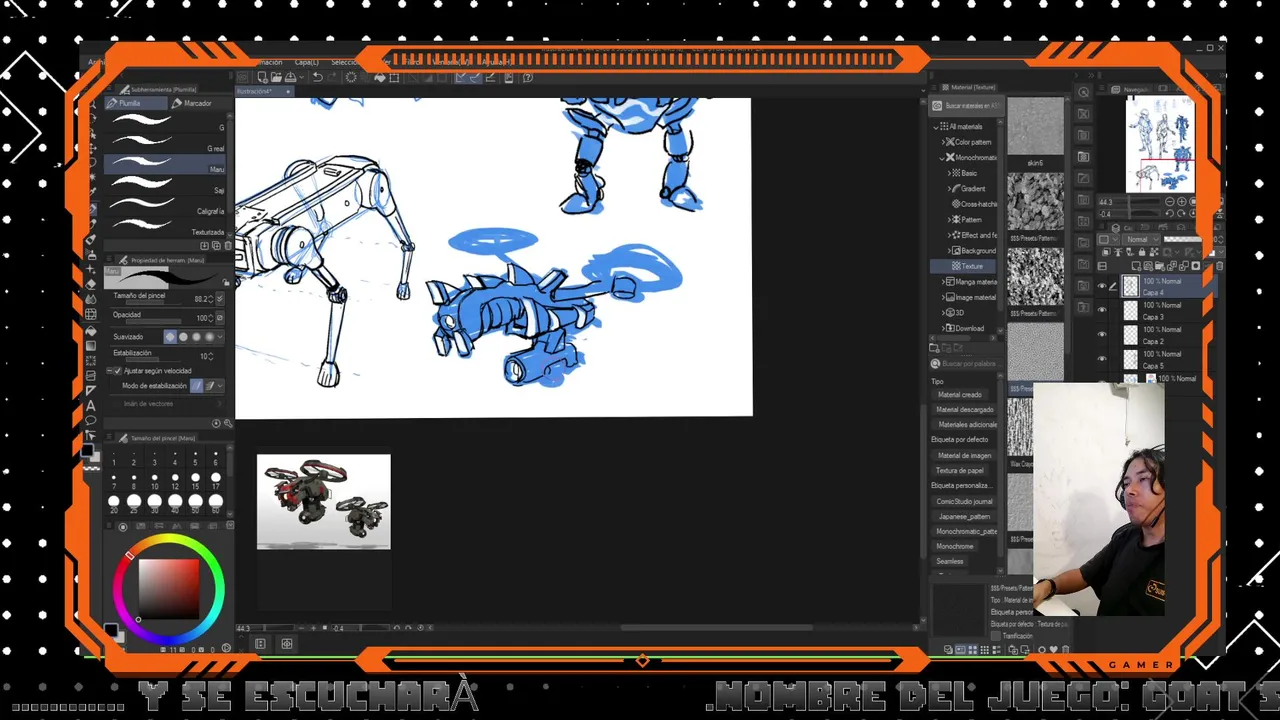The image size is (1280, 720).
Task: Filter by Seamless tag
Action: [x=950, y=562]
